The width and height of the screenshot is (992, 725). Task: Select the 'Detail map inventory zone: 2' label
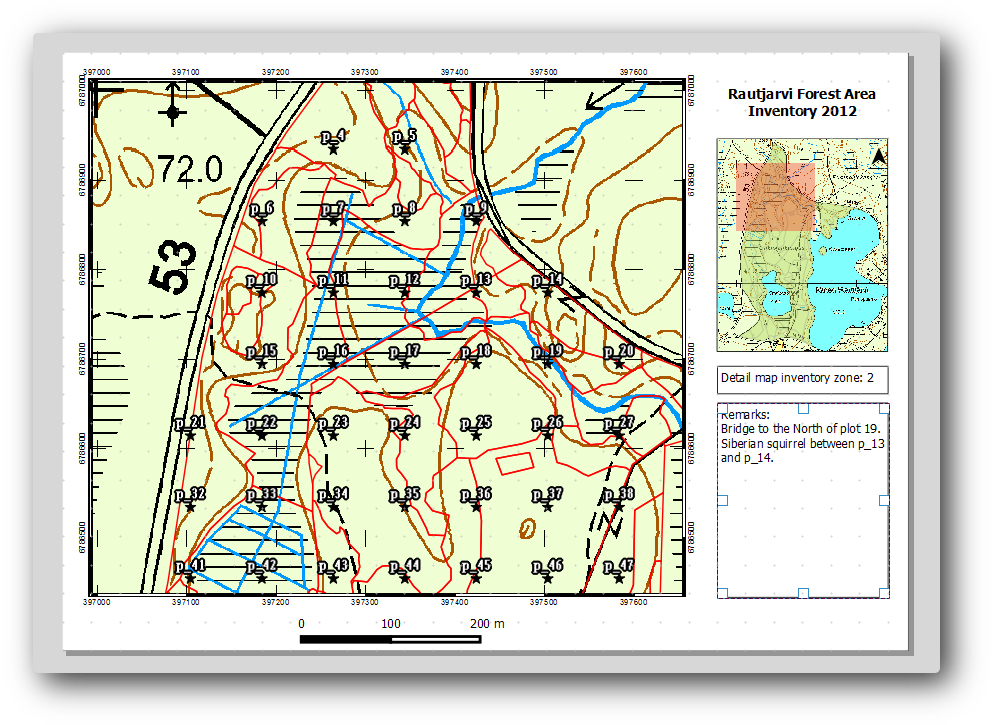pyautogui.click(x=801, y=379)
